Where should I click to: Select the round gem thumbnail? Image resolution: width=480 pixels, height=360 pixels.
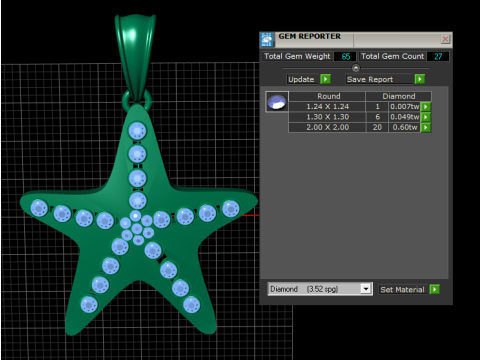tap(277, 102)
